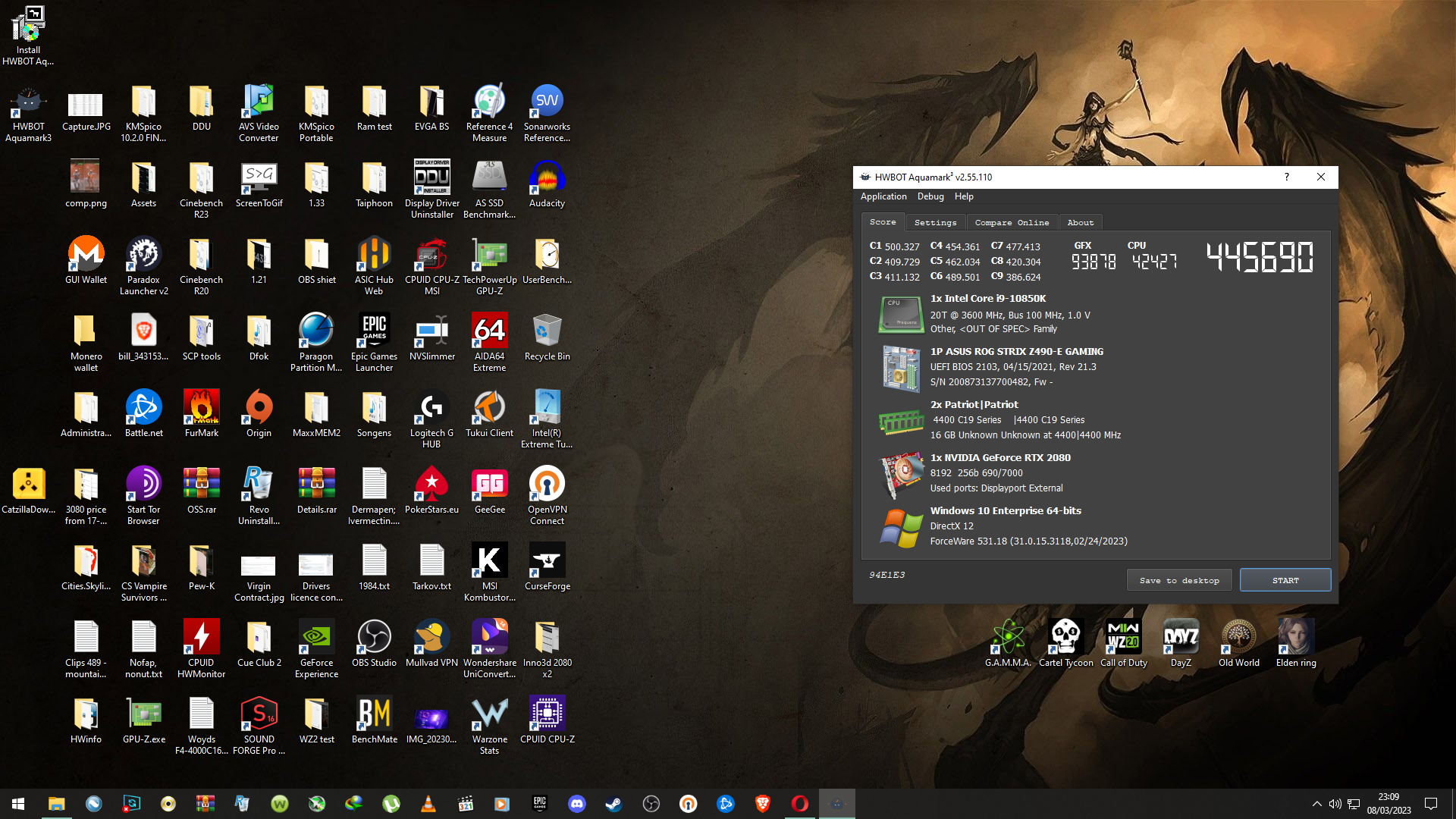Click Save to desktop button
1456x819 pixels.
coord(1179,580)
